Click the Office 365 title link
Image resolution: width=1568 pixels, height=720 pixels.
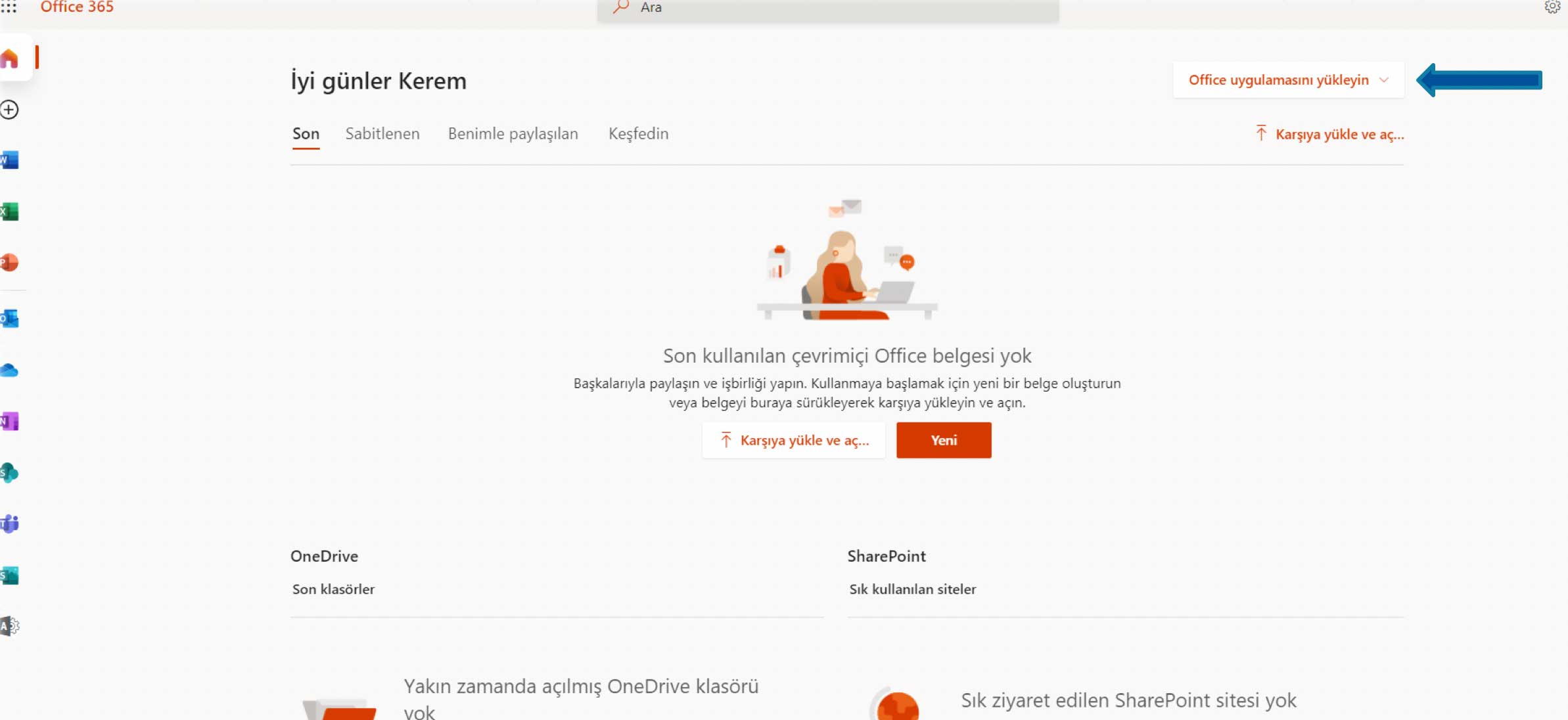[77, 7]
